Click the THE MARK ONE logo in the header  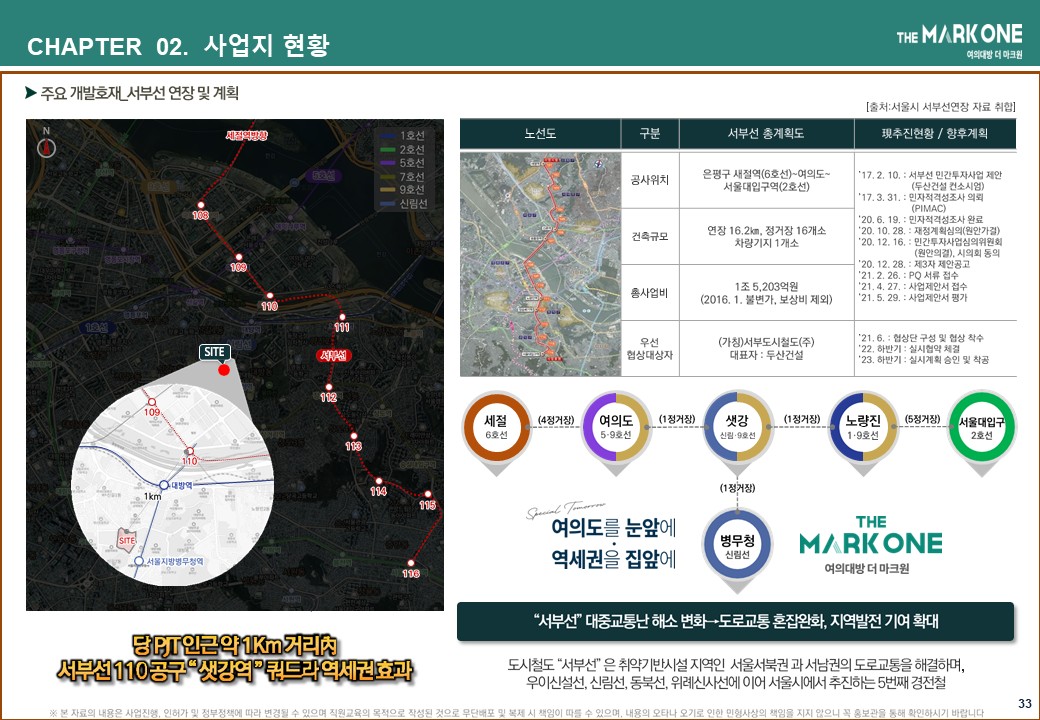[959, 40]
